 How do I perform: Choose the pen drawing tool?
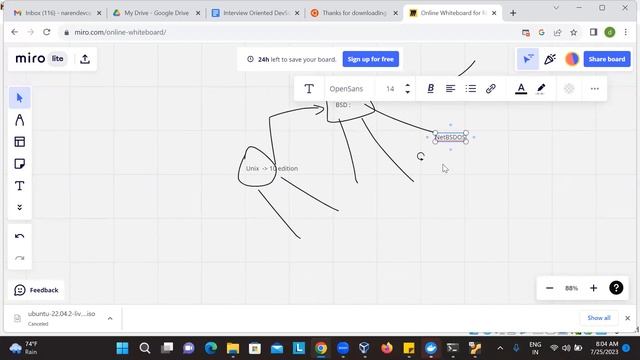20,120
